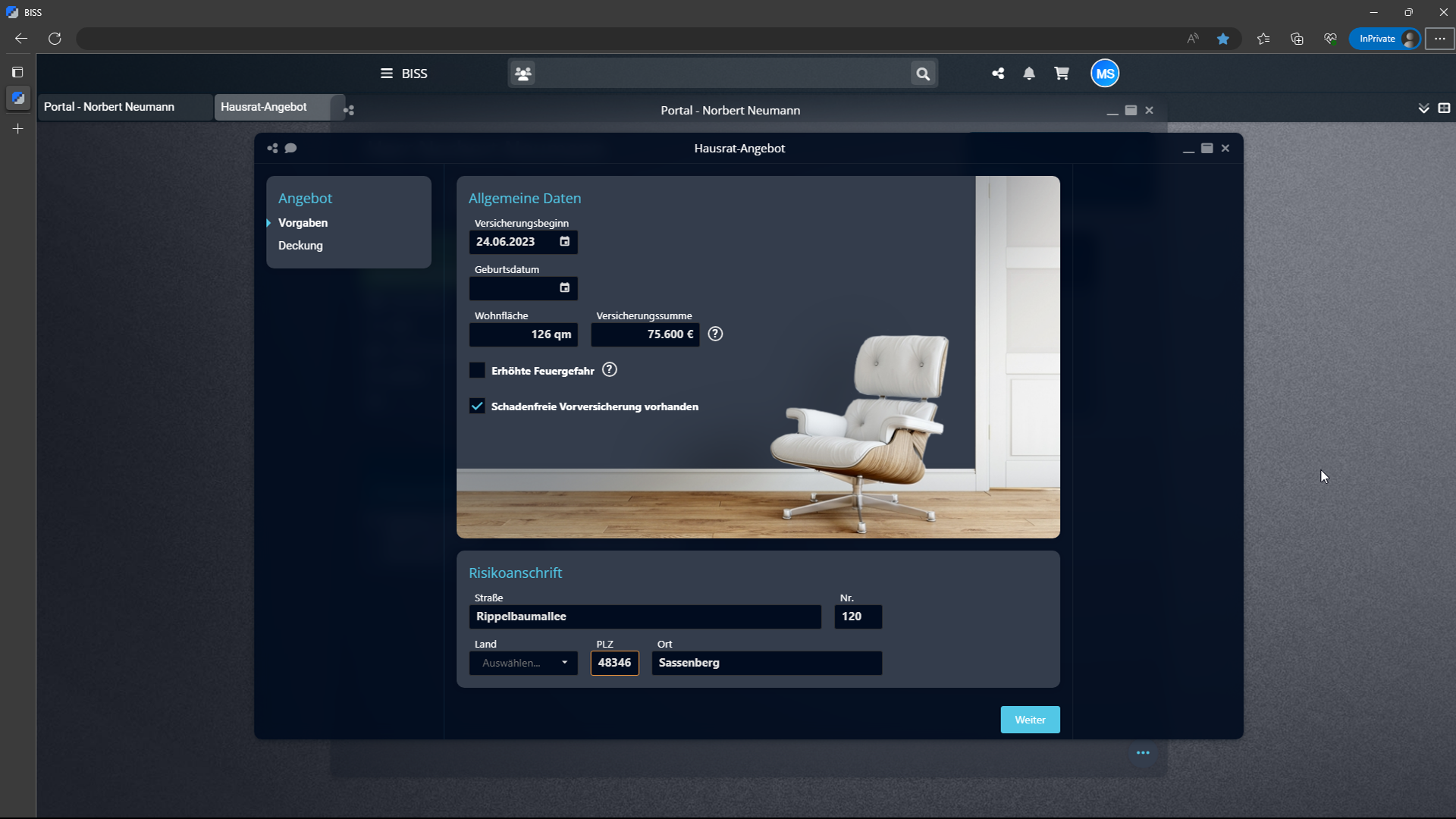Screen dimensions: 1456x819
Task: Select Deckung in Angebot navigation
Action: point(300,246)
